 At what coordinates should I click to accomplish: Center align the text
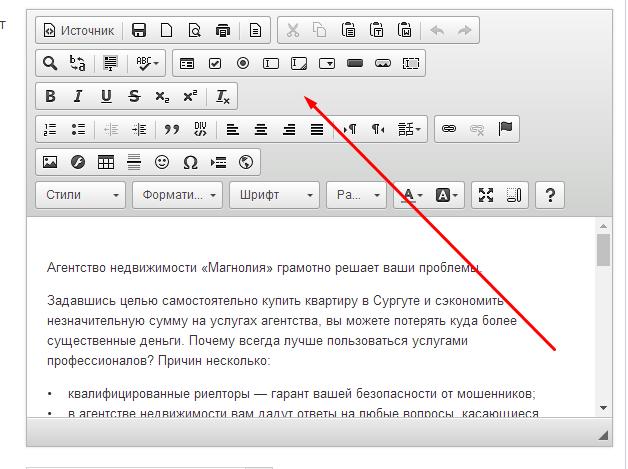[261, 129]
